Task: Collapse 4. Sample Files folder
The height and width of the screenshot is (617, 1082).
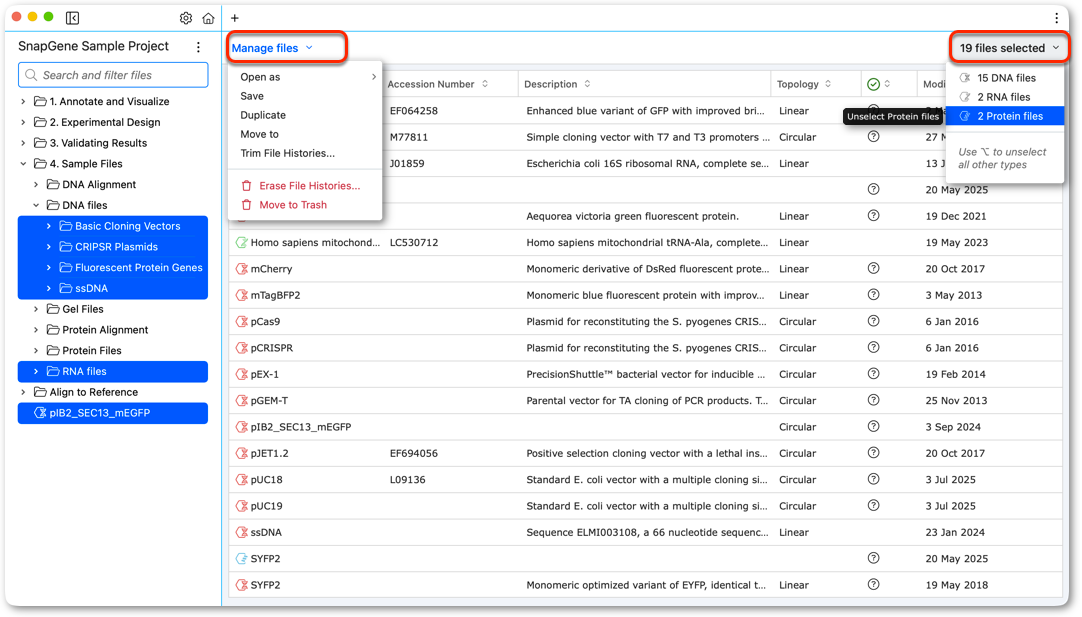Action: coord(23,164)
